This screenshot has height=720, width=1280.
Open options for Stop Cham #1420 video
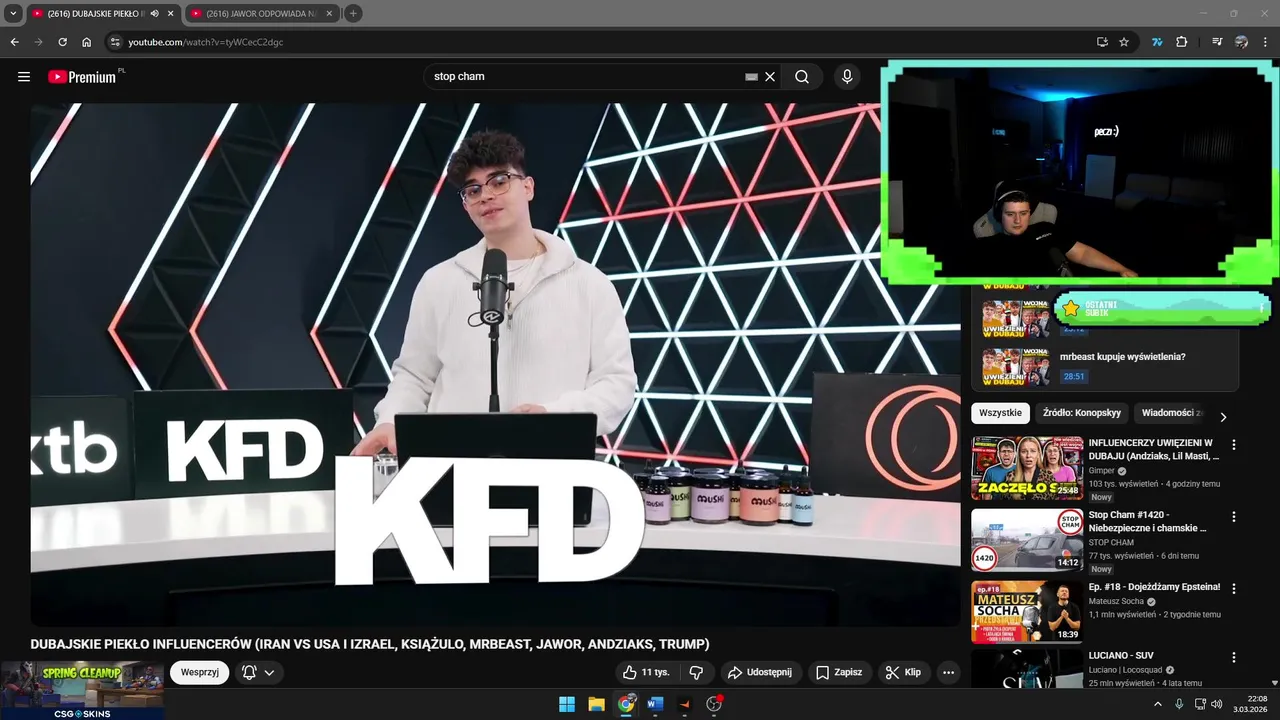coord(1234,517)
